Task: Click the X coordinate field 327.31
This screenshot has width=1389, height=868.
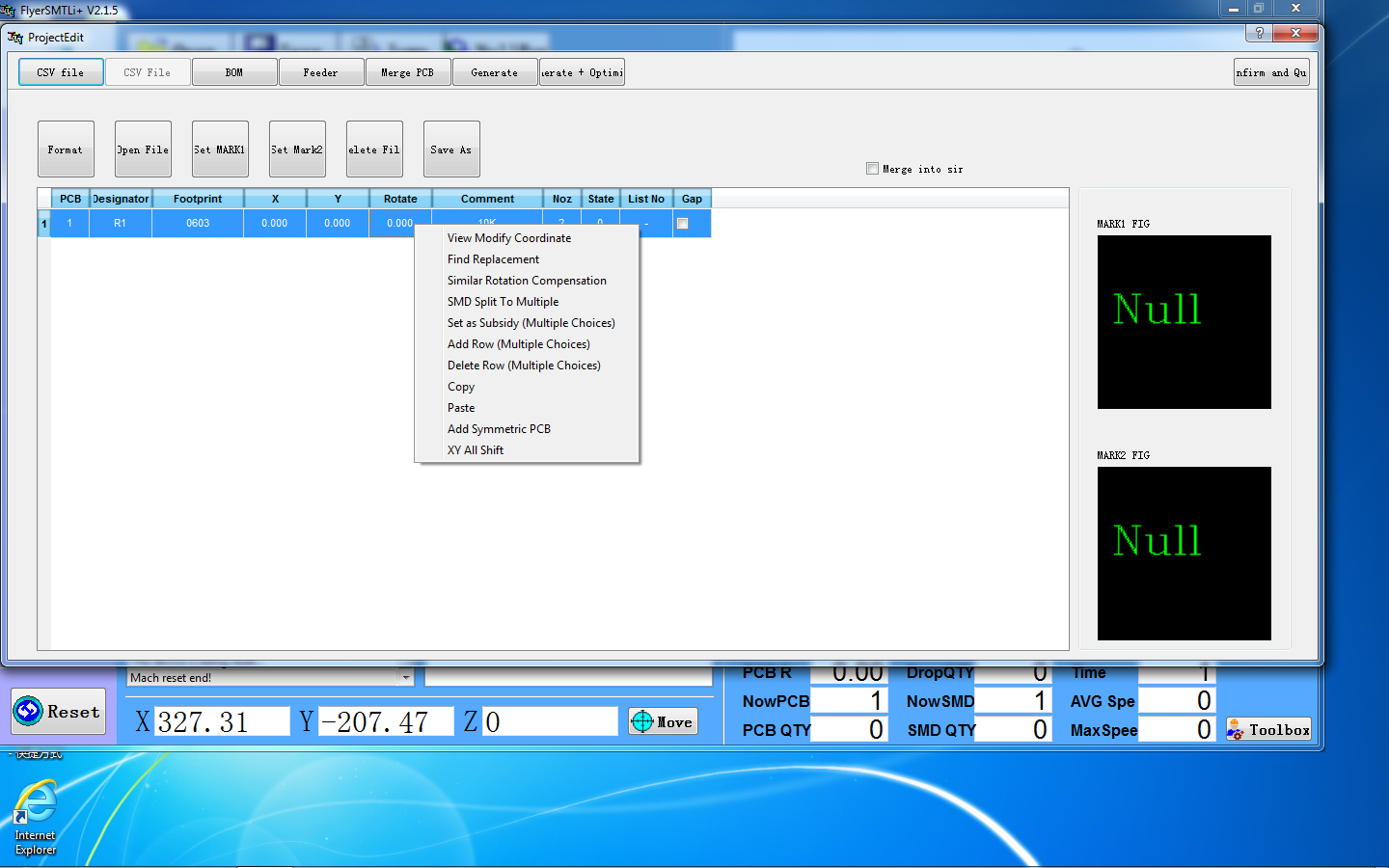Action: tap(222, 721)
